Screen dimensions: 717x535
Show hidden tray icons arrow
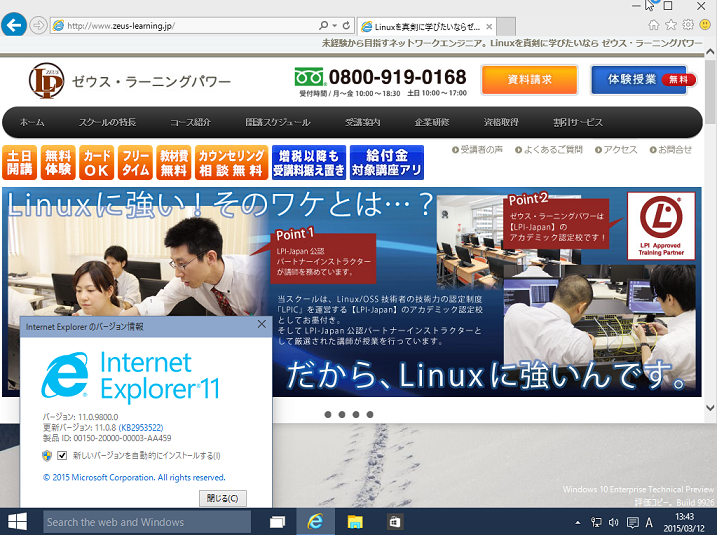(578, 522)
